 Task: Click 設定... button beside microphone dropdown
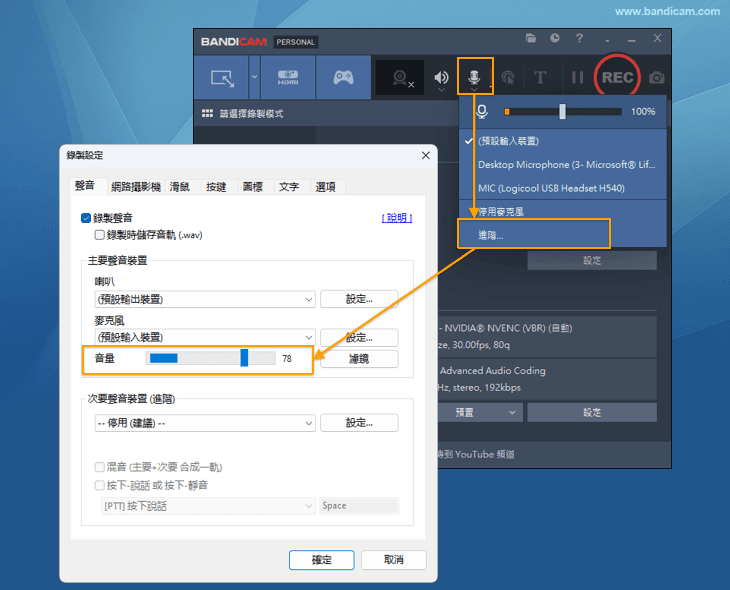point(359,337)
